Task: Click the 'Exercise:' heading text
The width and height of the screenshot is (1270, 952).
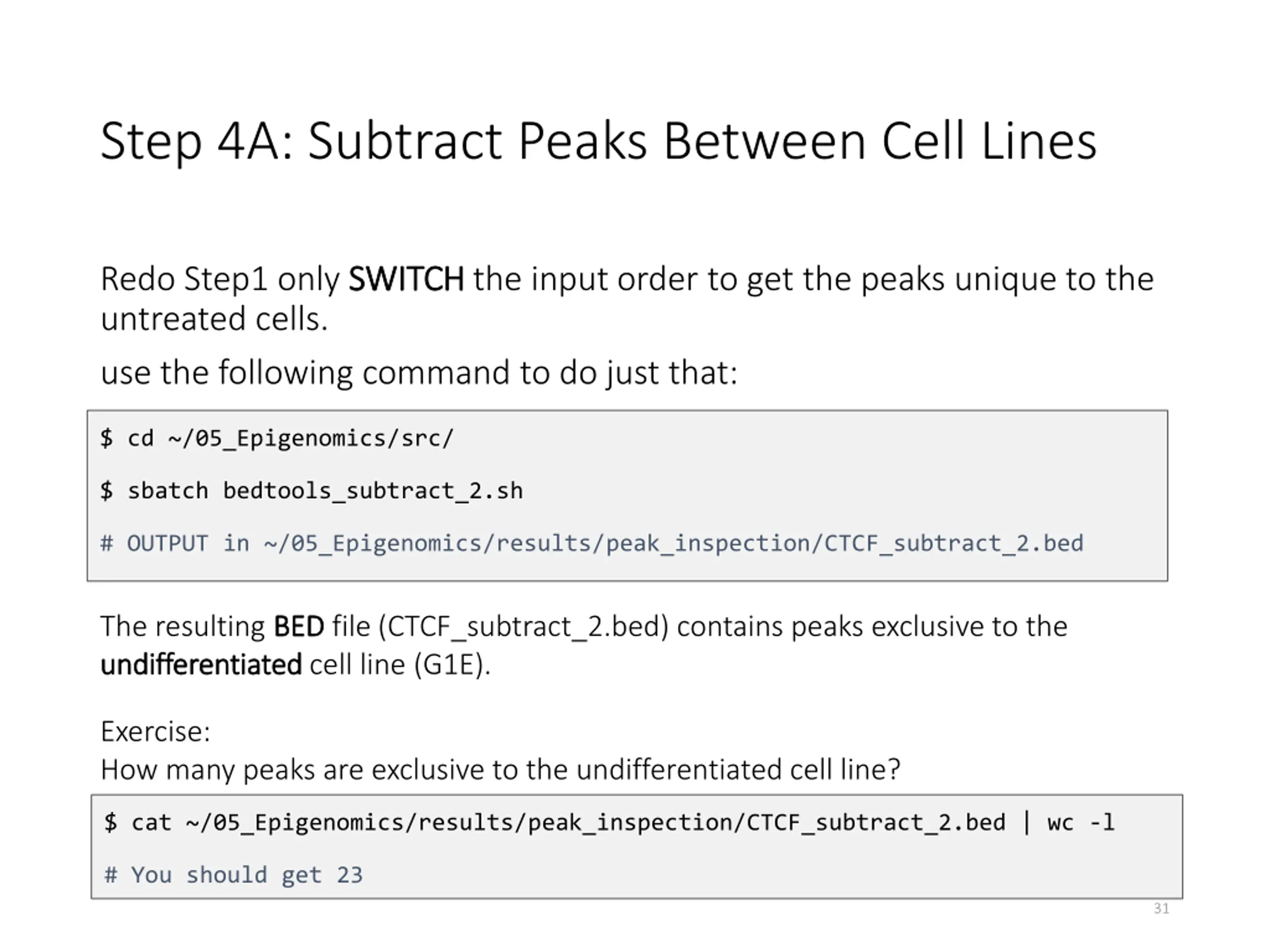Action: (155, 732)
